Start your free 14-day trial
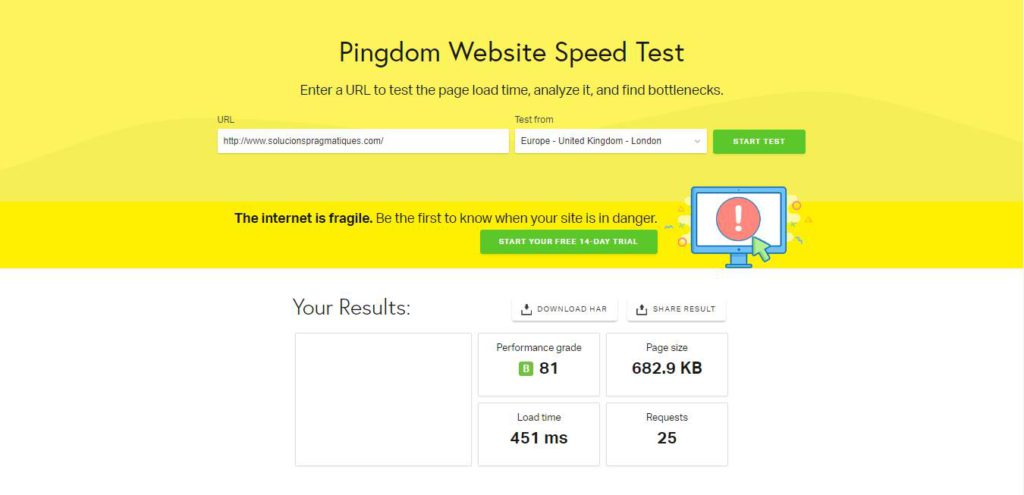 coord(568,242)
